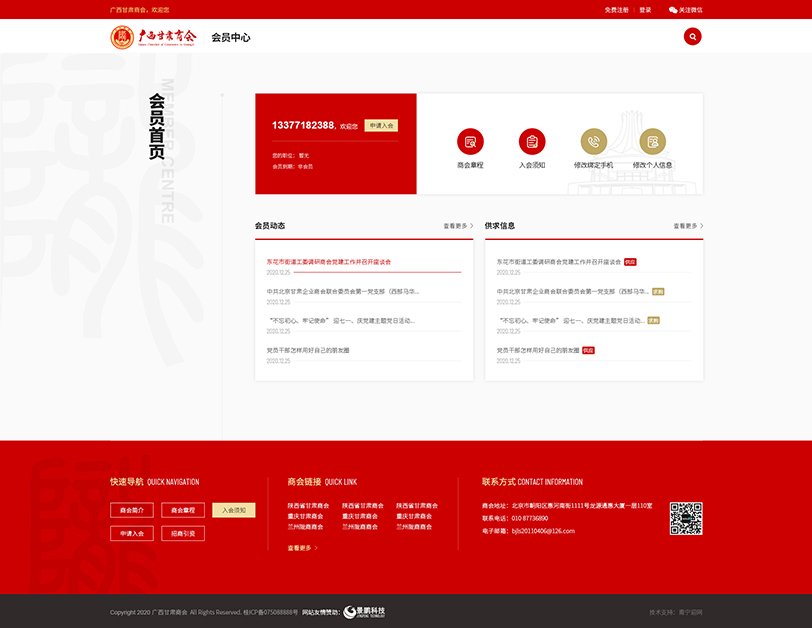This screenshot has width=812, height=628.
Task: Click the highlighted 入会须知 footer button
Action: (x=234, y=510)
